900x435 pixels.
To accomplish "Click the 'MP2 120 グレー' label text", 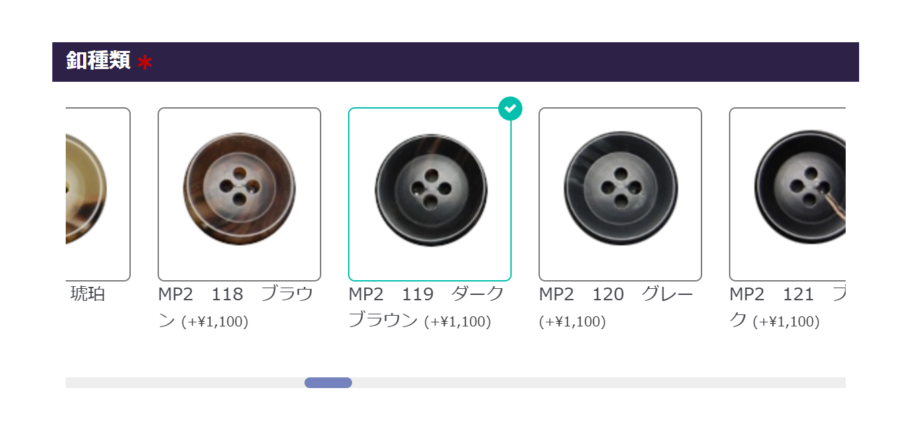I will click(x=616, y=294).
